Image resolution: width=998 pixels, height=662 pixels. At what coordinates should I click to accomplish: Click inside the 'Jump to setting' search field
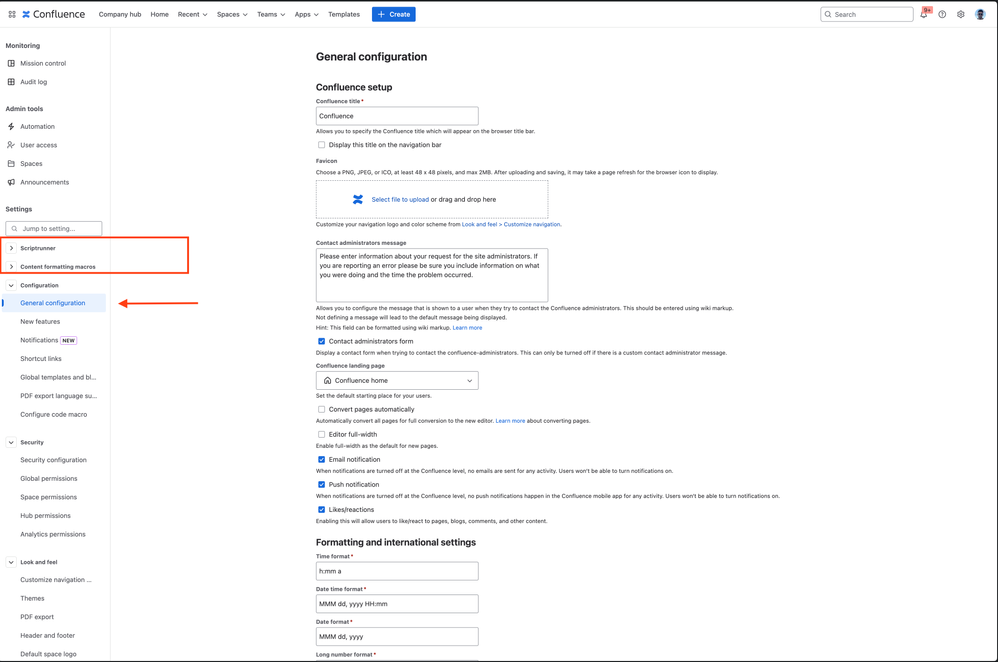[53, 228]
